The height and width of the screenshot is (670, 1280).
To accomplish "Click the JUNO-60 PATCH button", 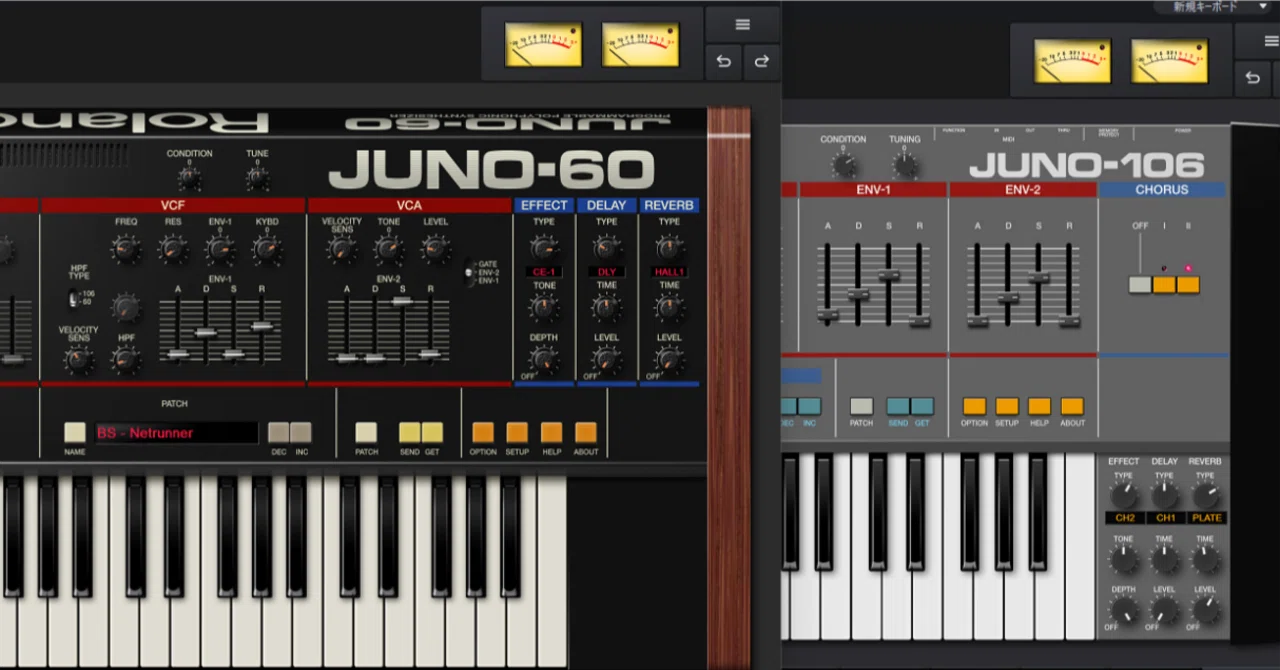I will pyautogui.click(x=366, y=432).
